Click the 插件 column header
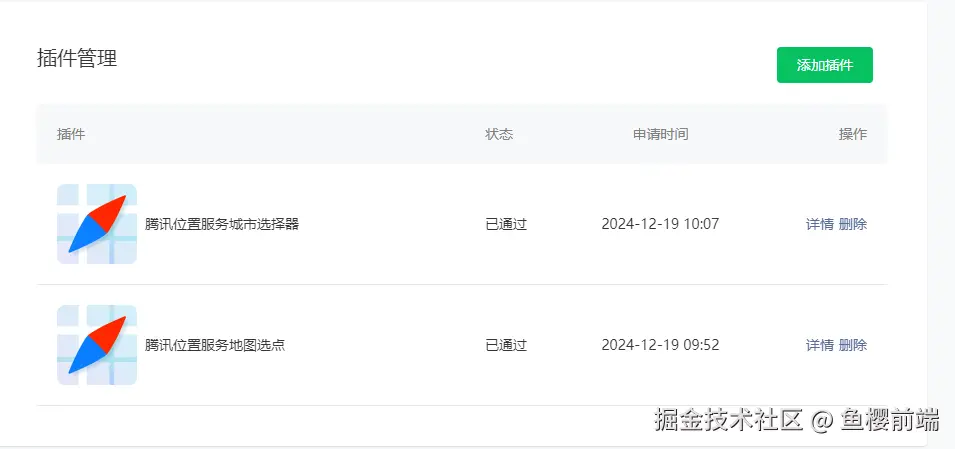Image resolution: width=955 pixels, height=449 pixels. [71, 134]
